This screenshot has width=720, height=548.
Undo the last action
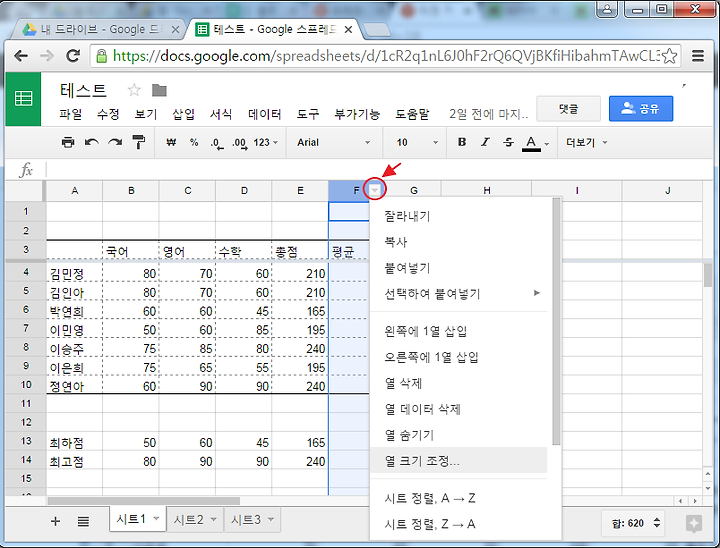92,142
